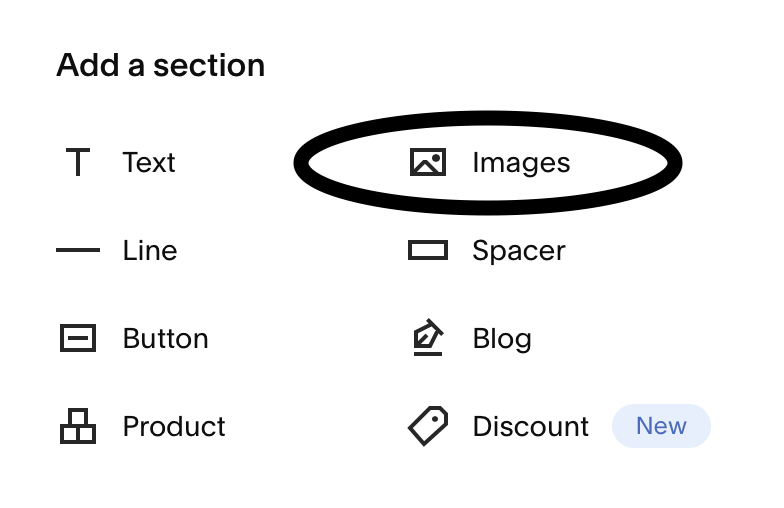Click the Discount tag icon
The height and width of the screenshot is (508, 784).
click(428, 426)
